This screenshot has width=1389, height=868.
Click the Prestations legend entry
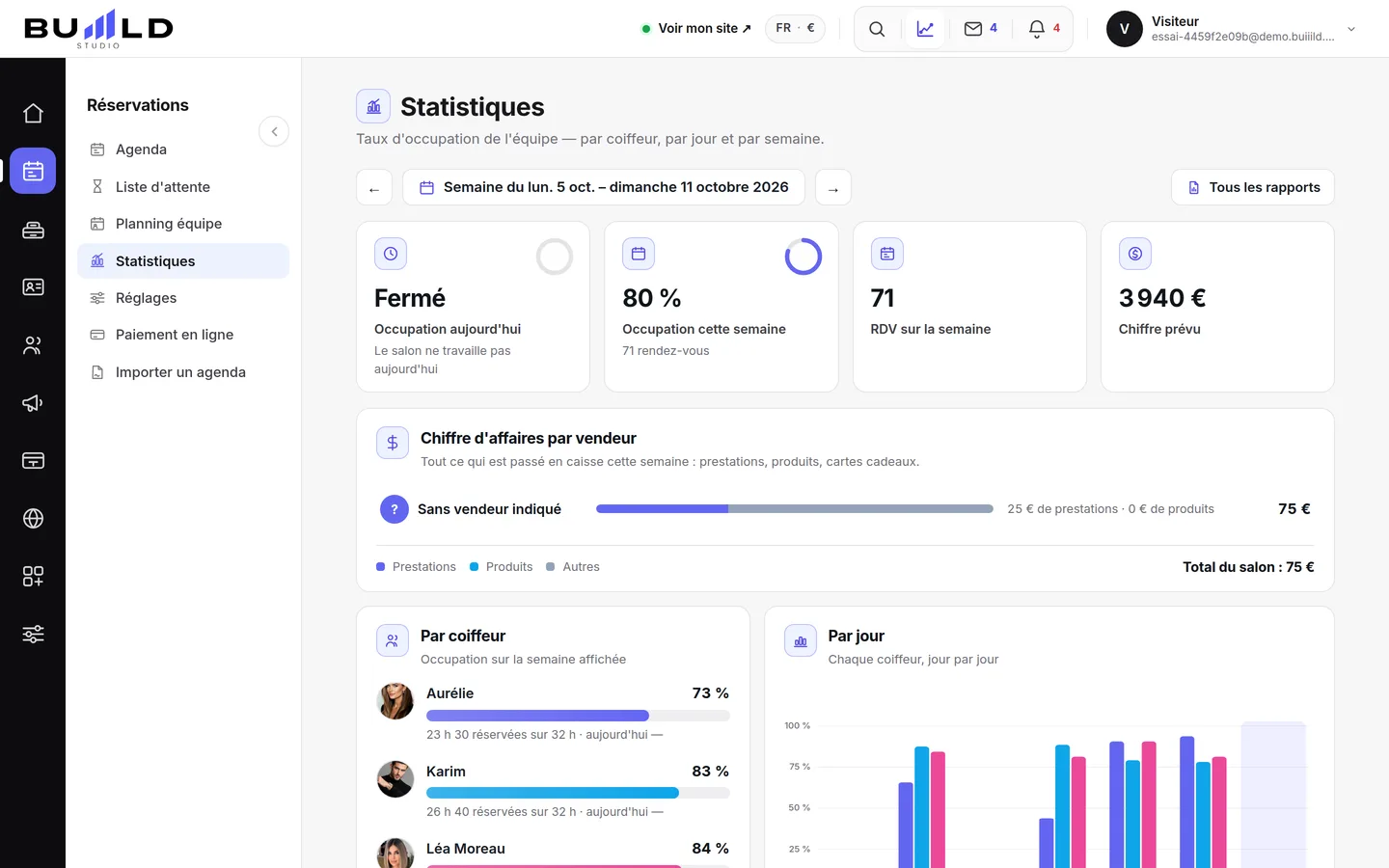416,567
